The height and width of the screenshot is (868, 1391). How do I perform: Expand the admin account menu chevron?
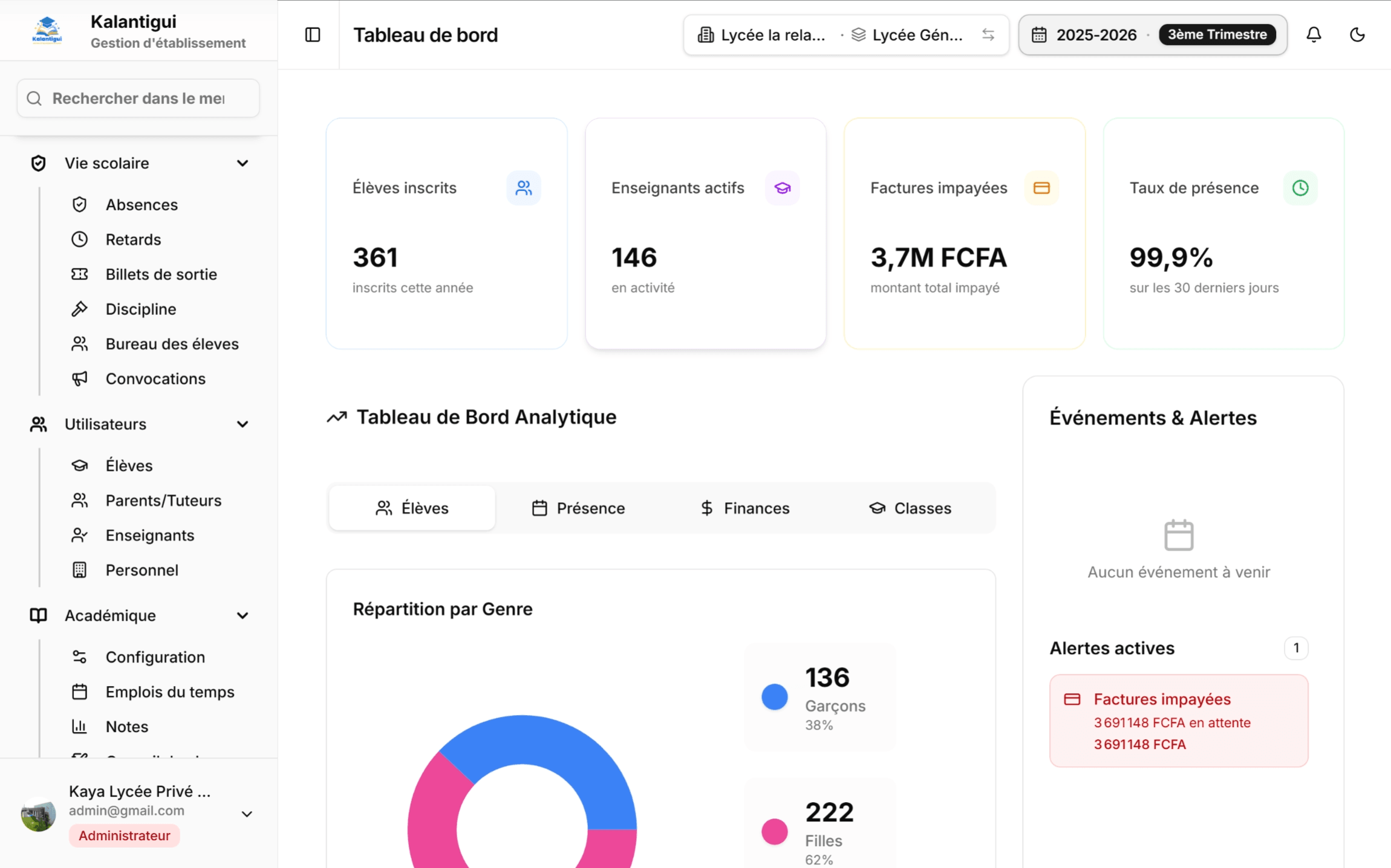tap(247, 814)
